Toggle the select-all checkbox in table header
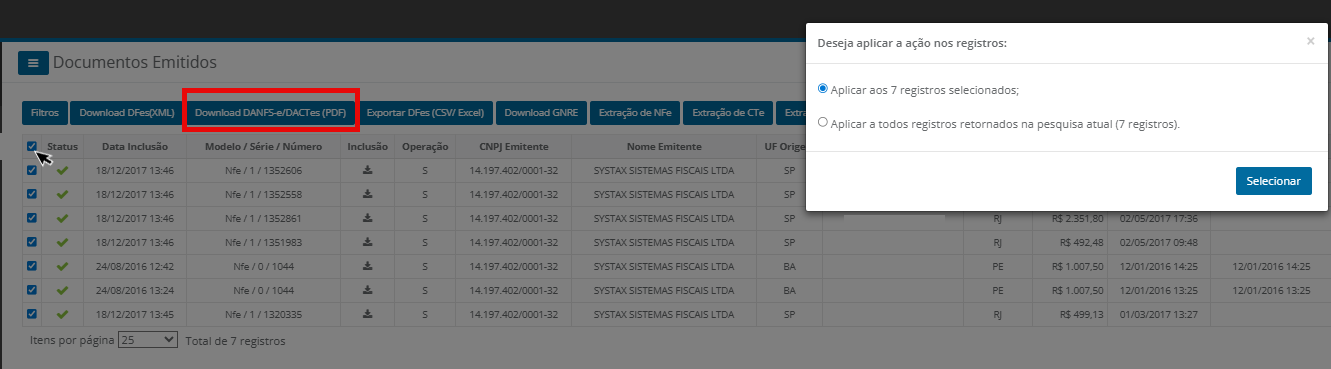The image size is (1331, 369). tap(32, 147)
